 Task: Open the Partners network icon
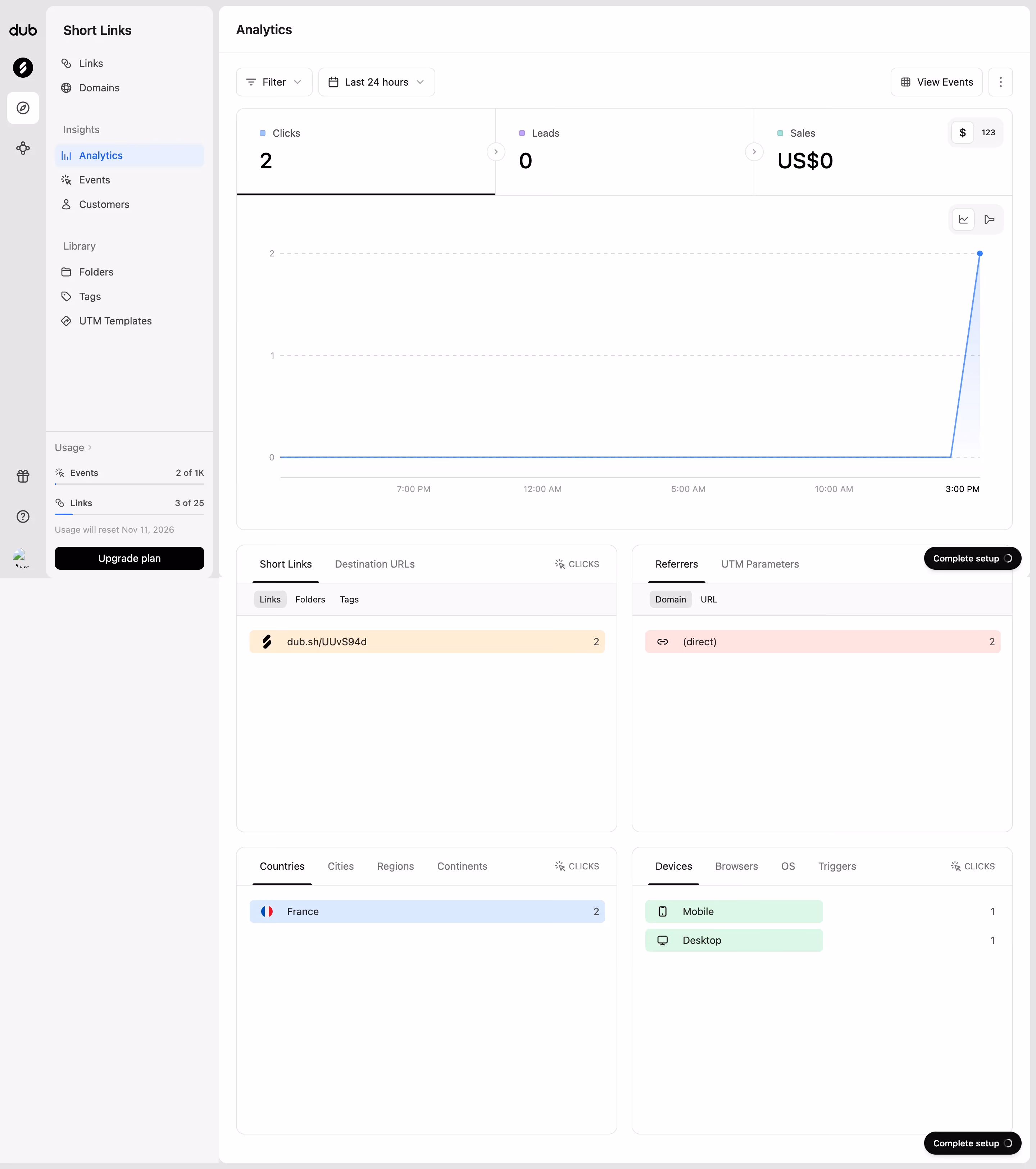pos(23,149)
